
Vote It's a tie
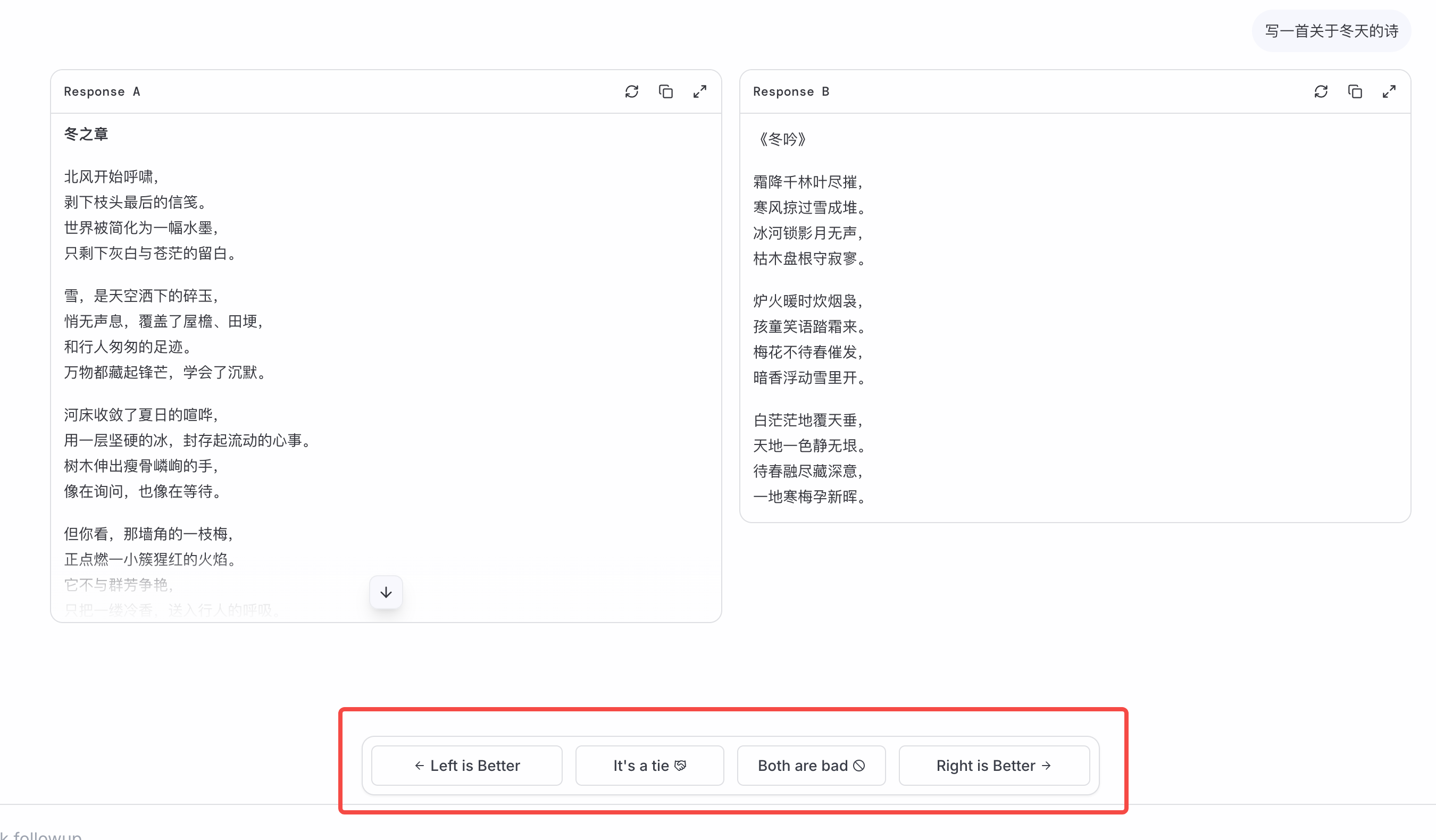tap(649, 766)
